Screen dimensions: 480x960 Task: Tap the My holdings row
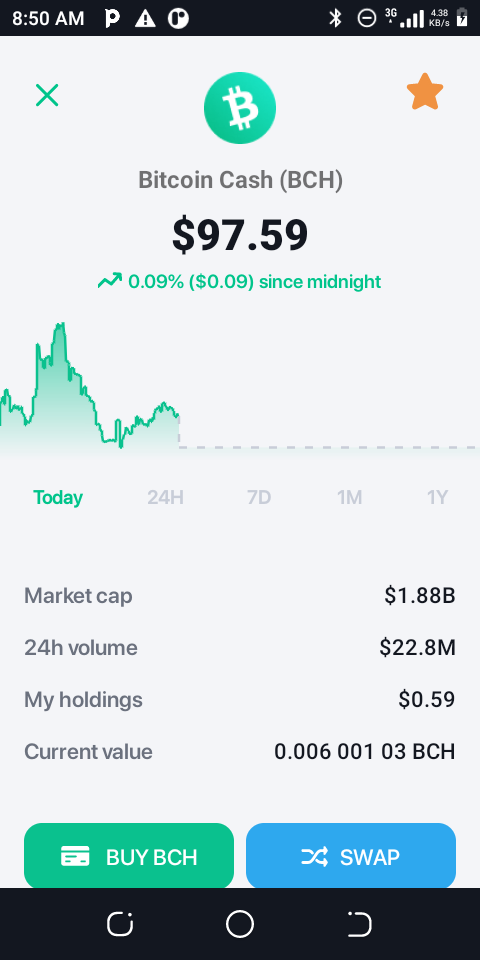[240, 699]
